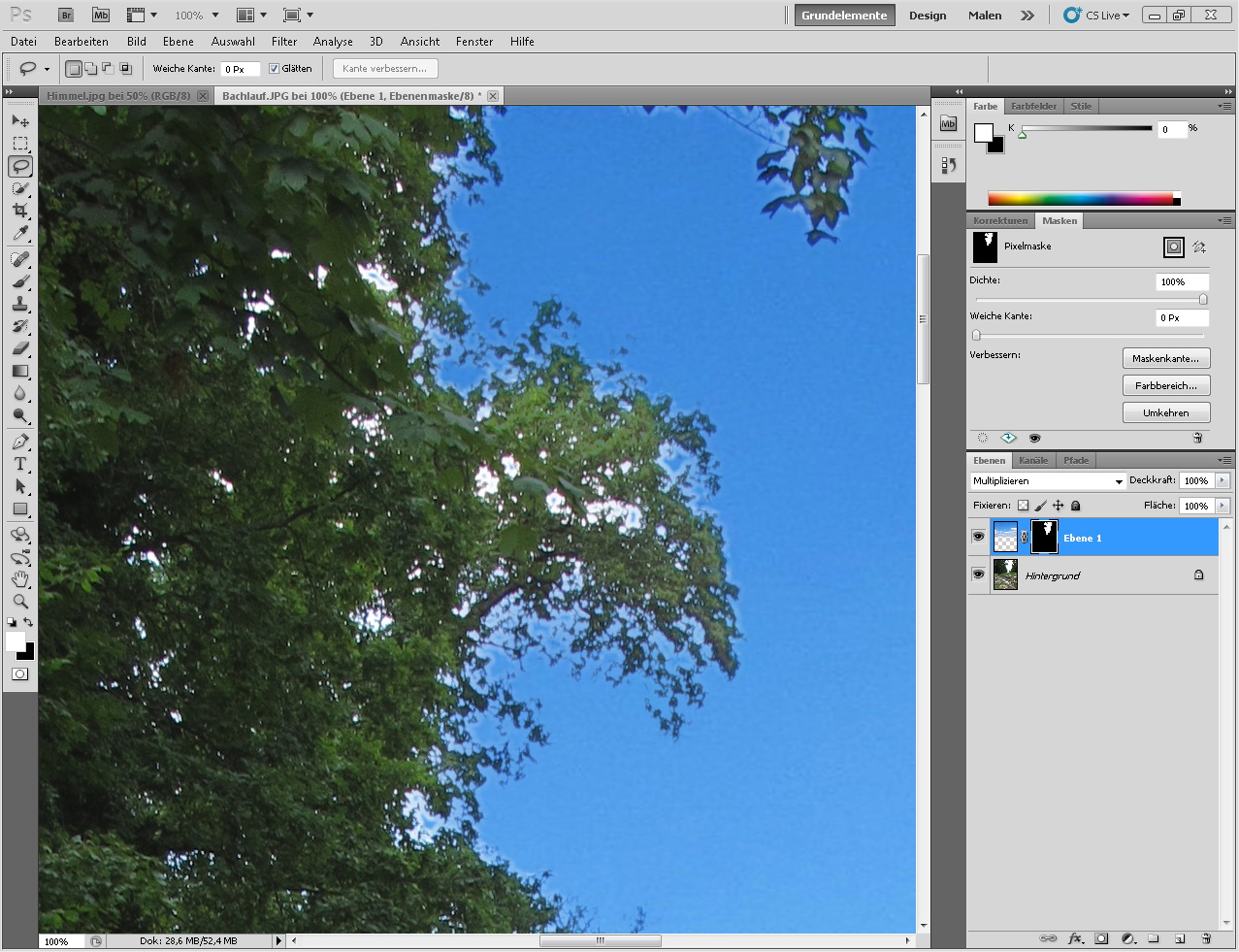Select the Crop tool
Image resolution: width=1239 pixels, height=952 pixels.
click(x=19, y=211)
